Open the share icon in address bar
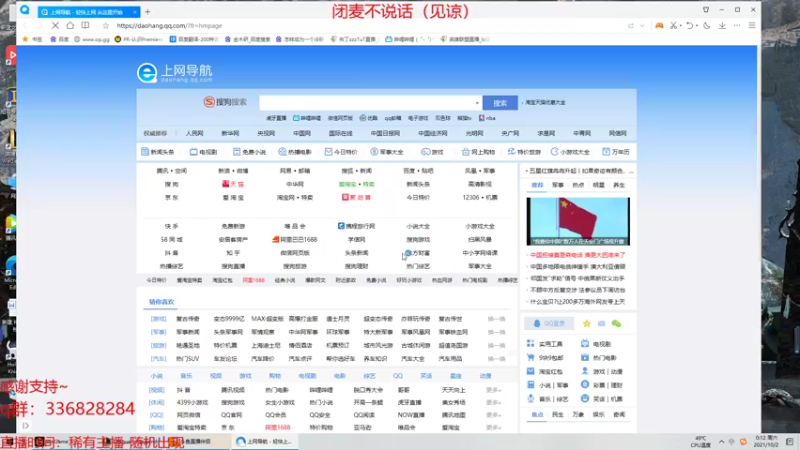Viewport: 800px width, 450px height. [631, 26]
